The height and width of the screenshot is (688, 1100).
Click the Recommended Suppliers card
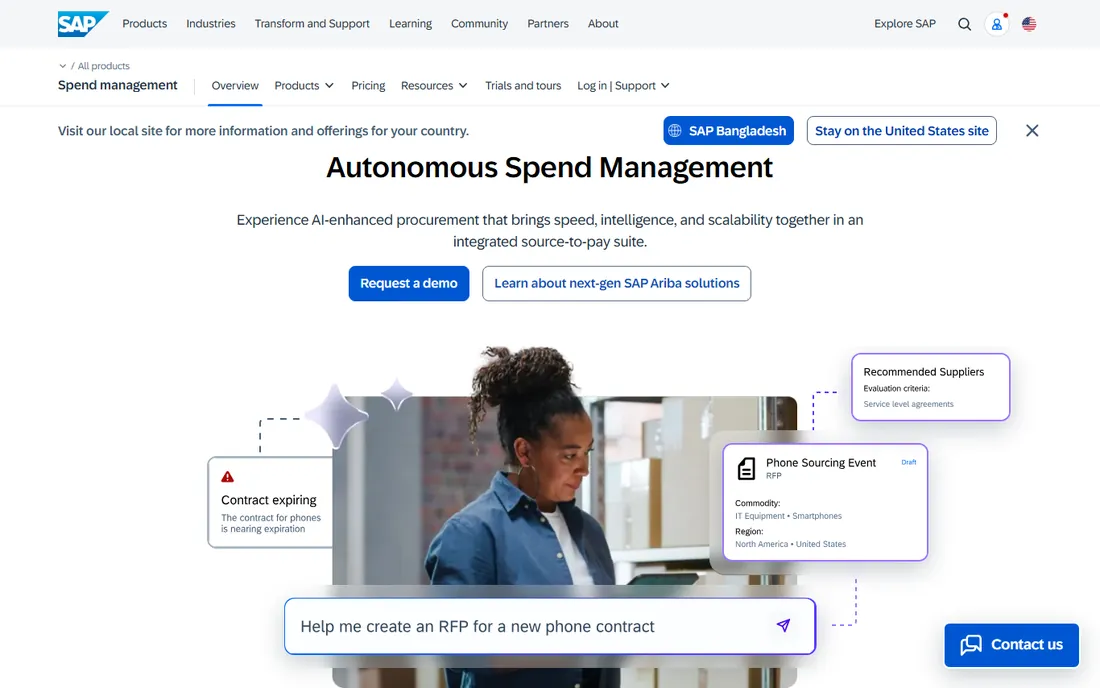[x=930, y=387]
